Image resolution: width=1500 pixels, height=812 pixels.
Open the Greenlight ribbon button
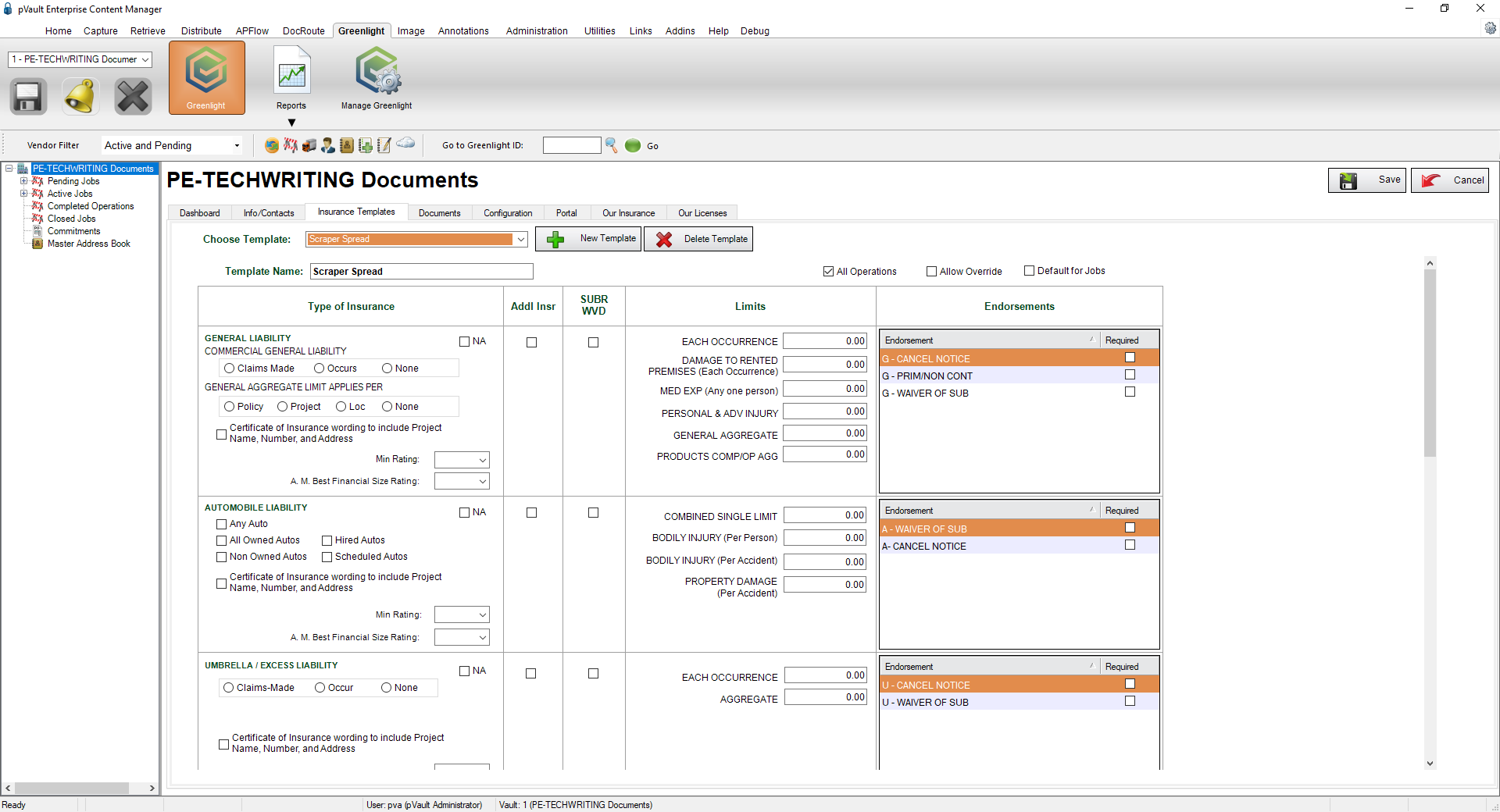pos(206,78)
